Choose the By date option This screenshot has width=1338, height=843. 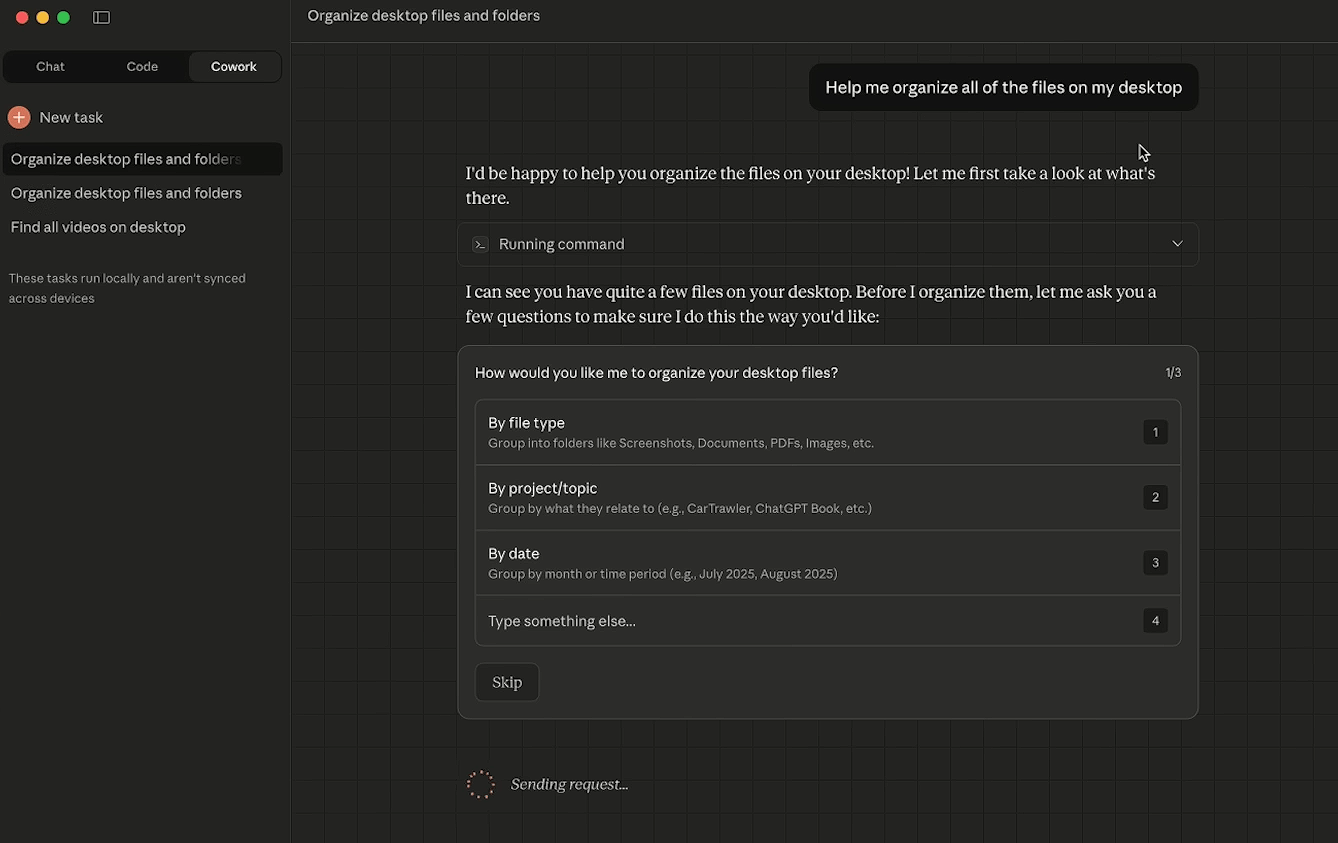(x=680, y=562)
